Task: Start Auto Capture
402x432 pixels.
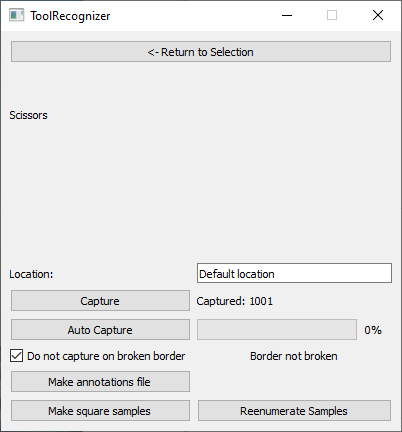Action: pos(100,330)
